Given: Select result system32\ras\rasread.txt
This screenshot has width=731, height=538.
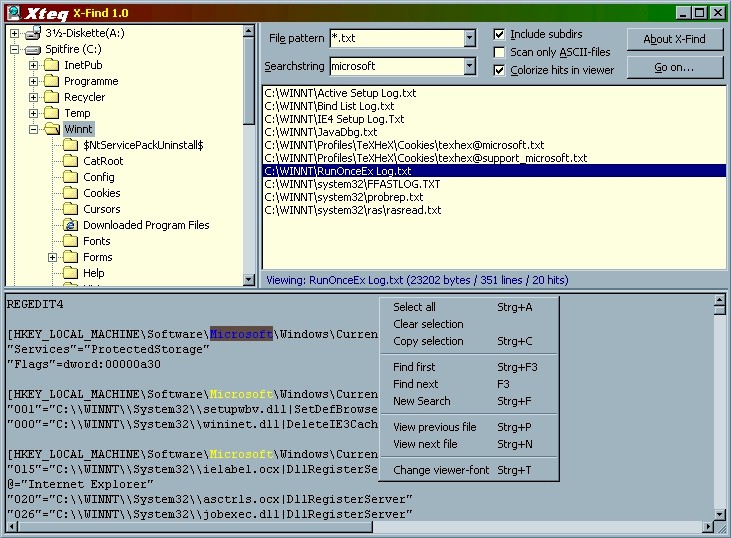Looking at the screenshot, I should click(494, 210).
